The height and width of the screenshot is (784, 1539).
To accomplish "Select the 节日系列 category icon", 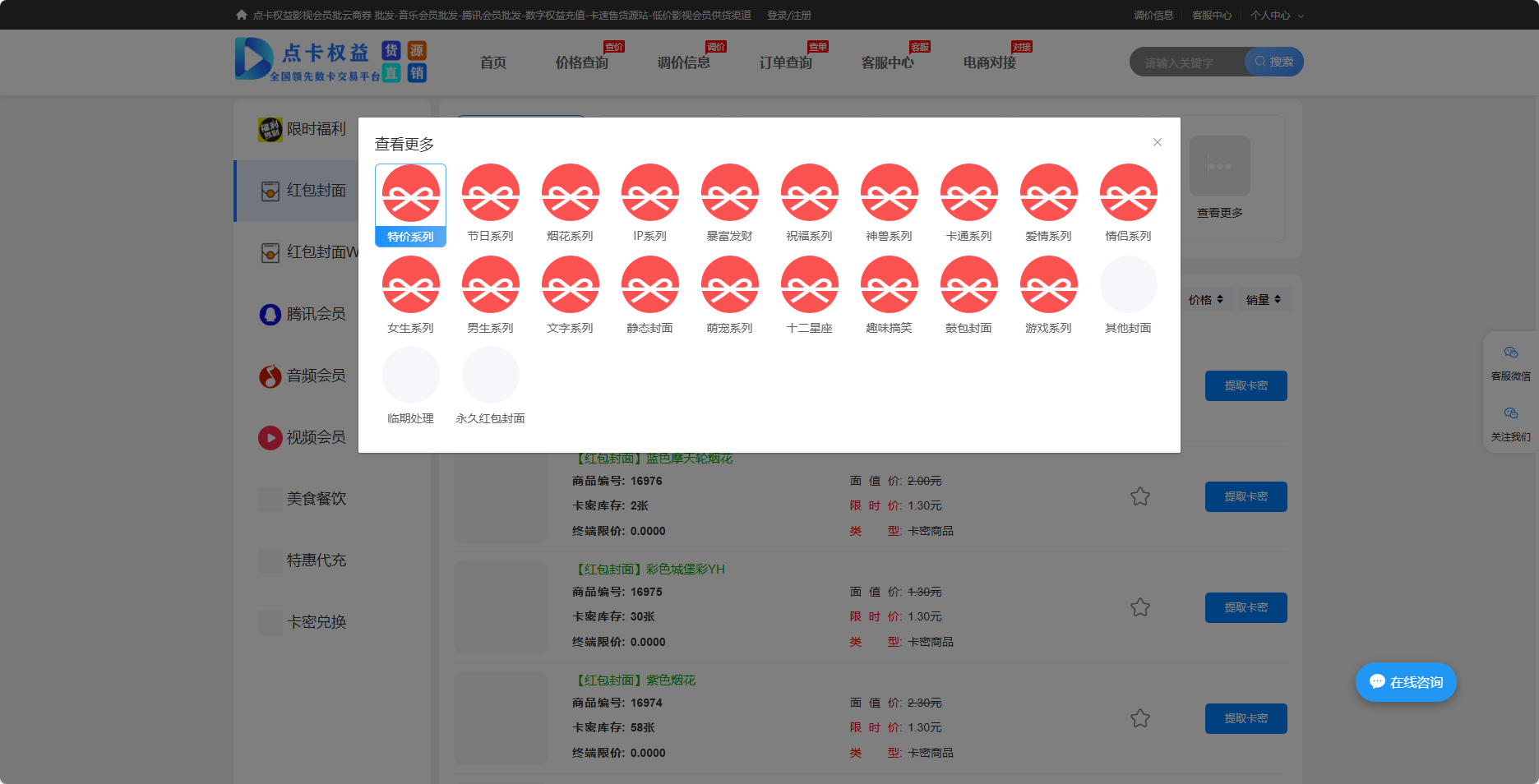I will click(x=490, y=193).
